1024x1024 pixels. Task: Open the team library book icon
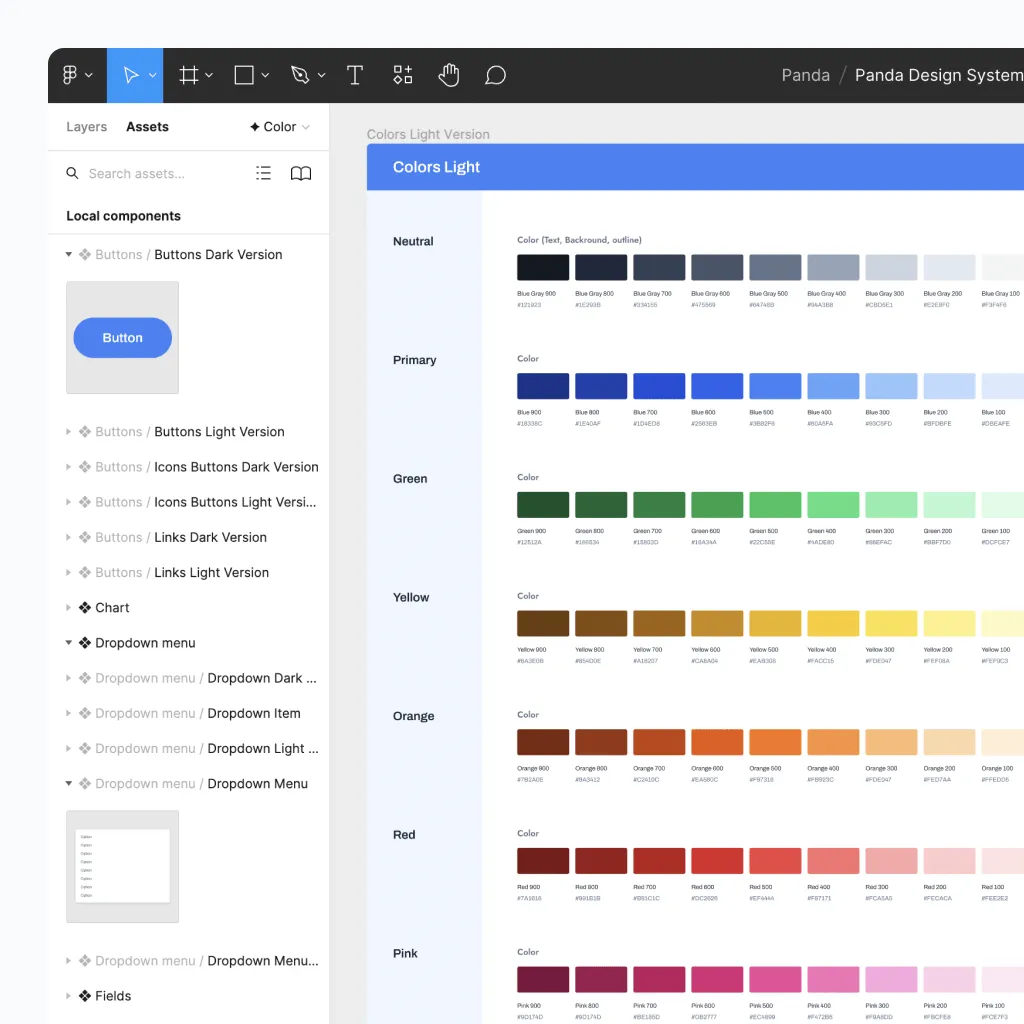300,173
